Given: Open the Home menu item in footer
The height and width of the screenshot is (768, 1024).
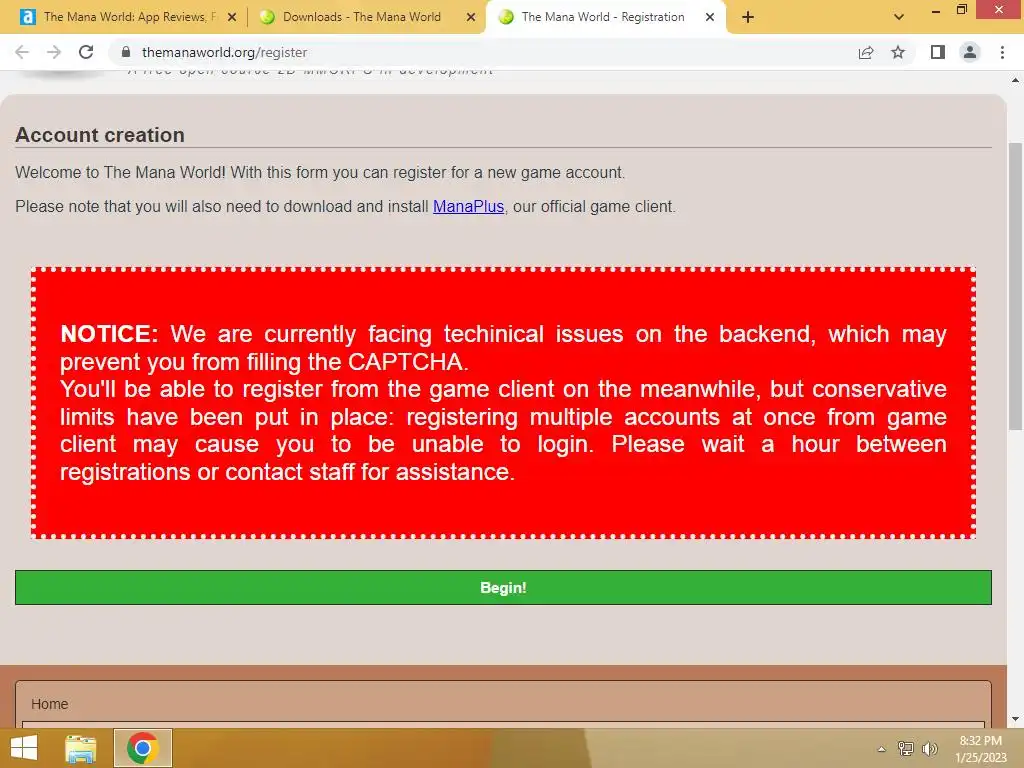Looking at the screenshot, I should click(50, 704).
